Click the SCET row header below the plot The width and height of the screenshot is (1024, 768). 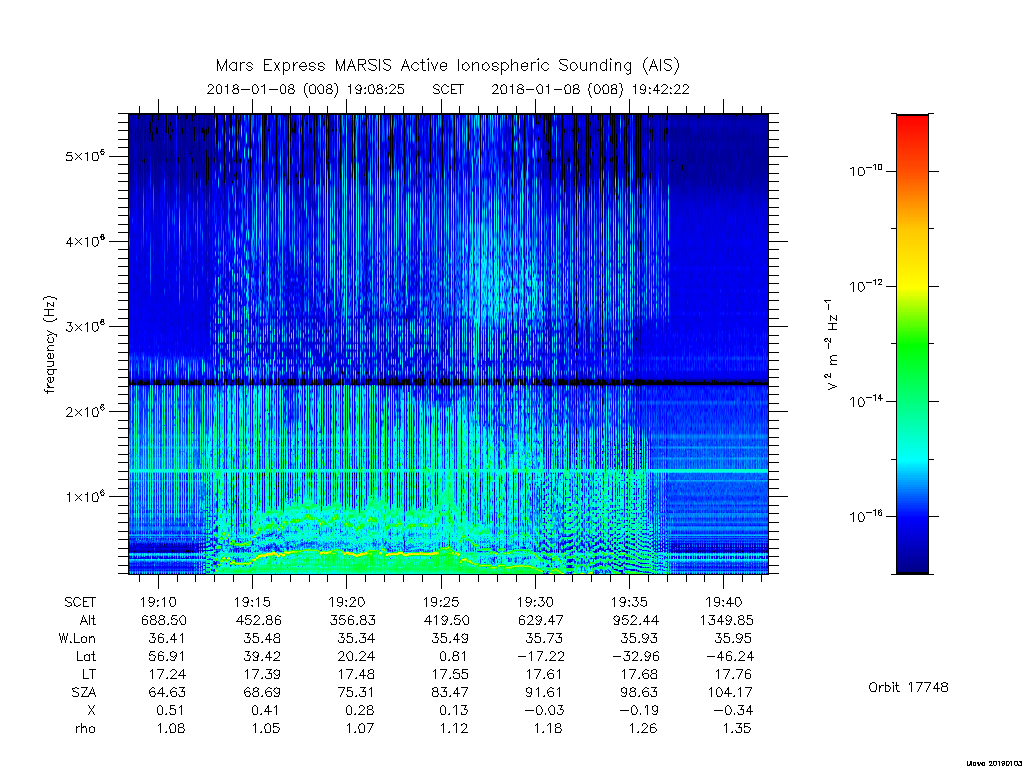pos(80,602)
